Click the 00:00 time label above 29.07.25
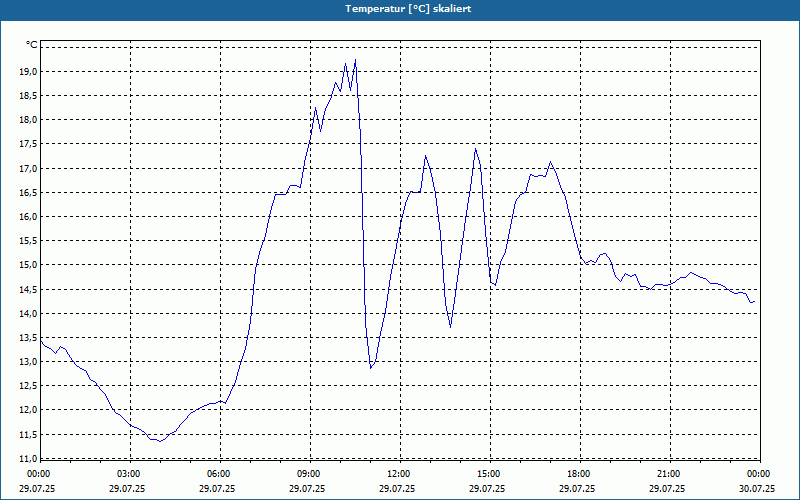 click(38, 474)
